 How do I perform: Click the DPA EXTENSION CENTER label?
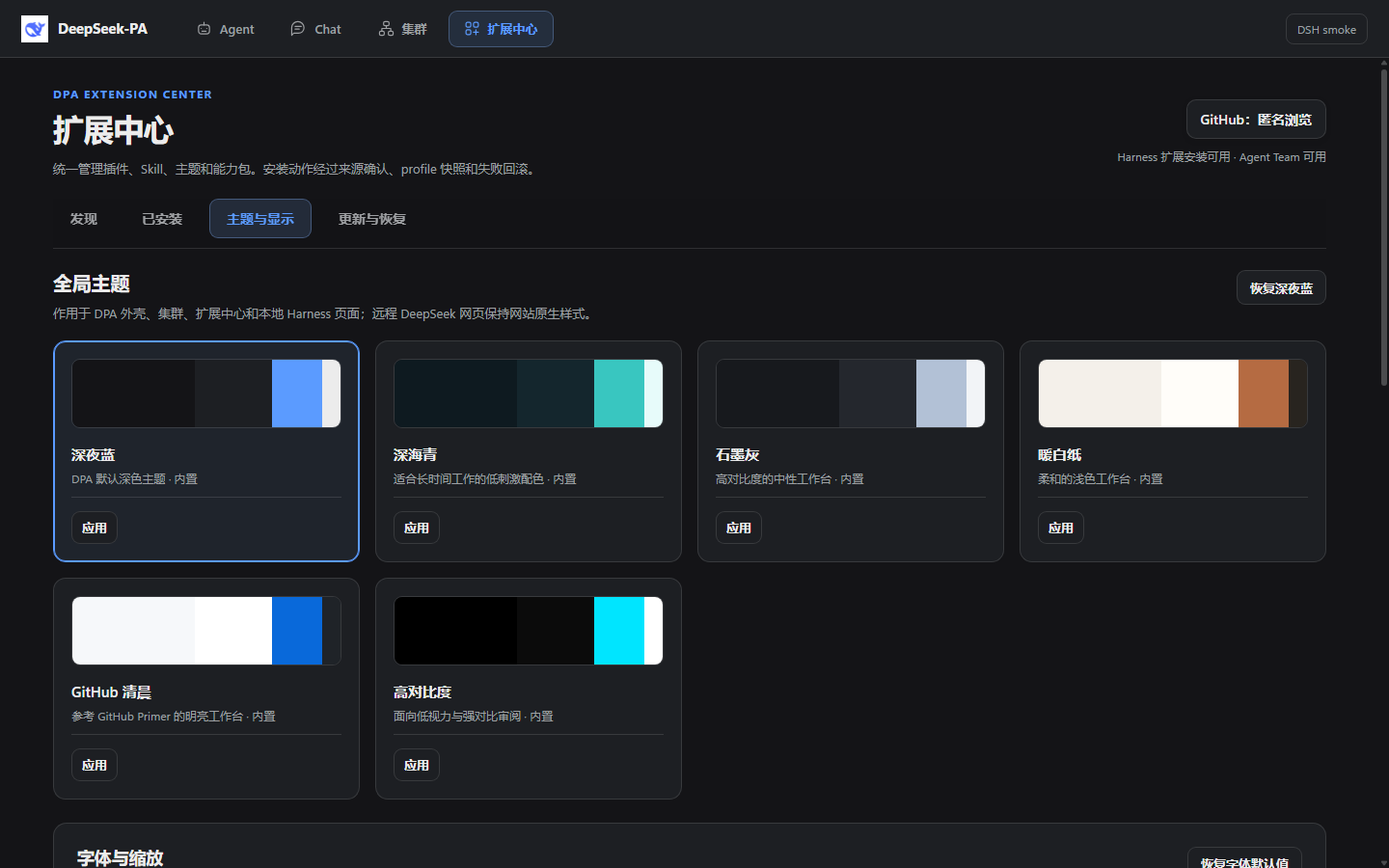tap(132, 95)
